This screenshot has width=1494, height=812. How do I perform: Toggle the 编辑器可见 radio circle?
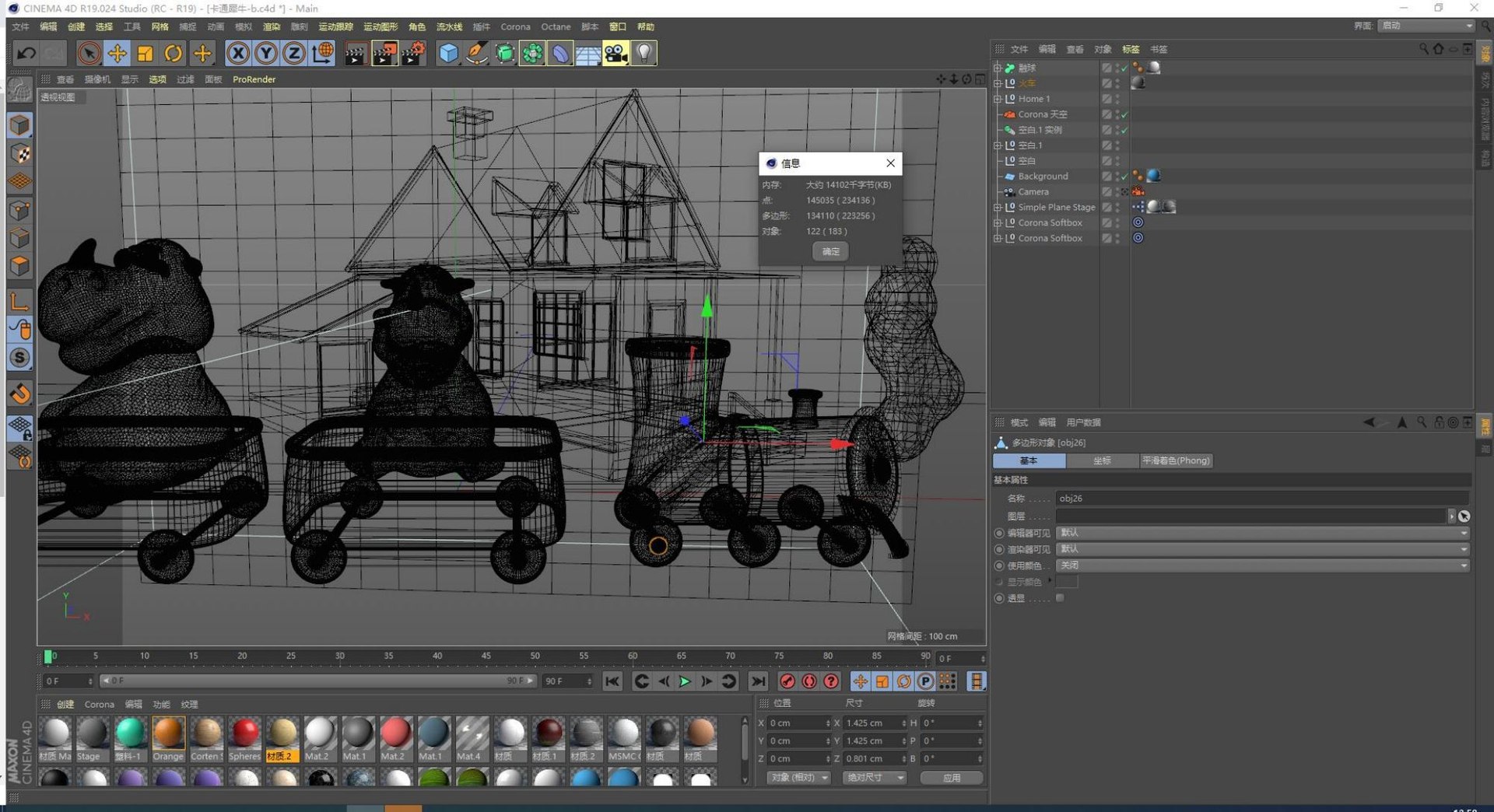(999, 533)
